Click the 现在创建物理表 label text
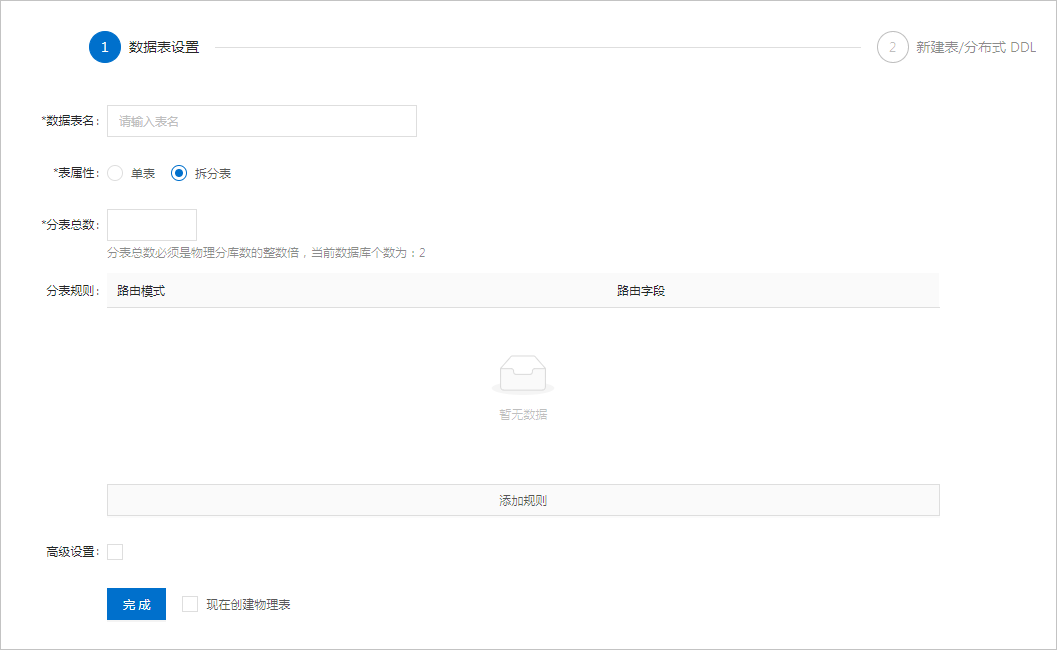Viewport: 1057px width, 650px height. click(248, 605)
